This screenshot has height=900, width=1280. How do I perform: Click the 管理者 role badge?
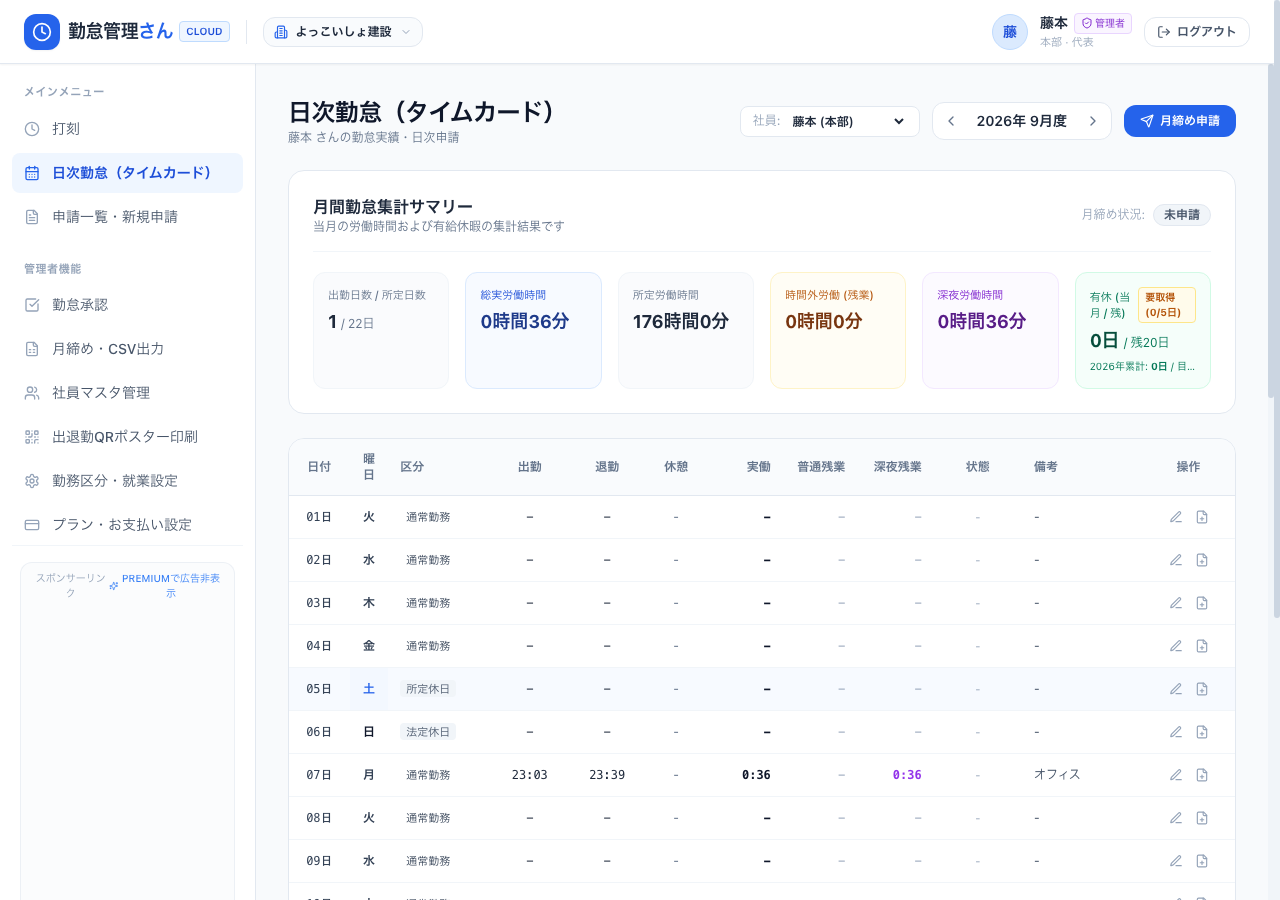click(1103, 23)
